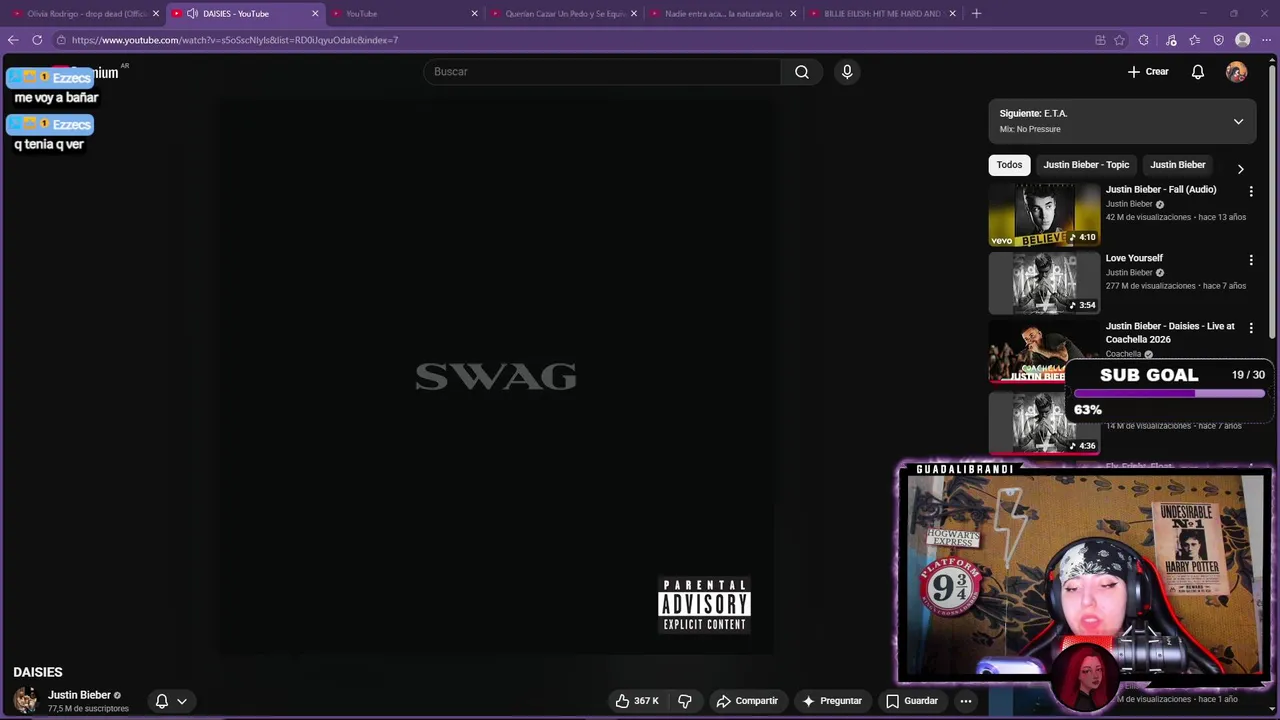Screen dimensions: 1280x720
Task: Click the DAISIES video title text
Action: 38,672
